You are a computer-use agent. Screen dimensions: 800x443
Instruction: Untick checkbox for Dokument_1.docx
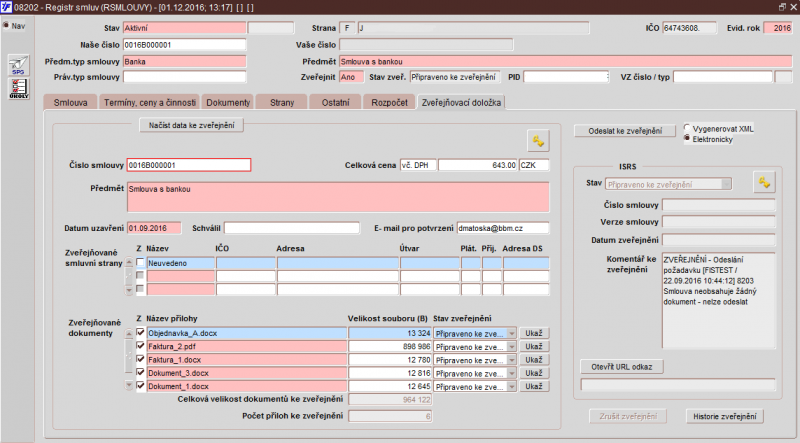click(140, 386)
